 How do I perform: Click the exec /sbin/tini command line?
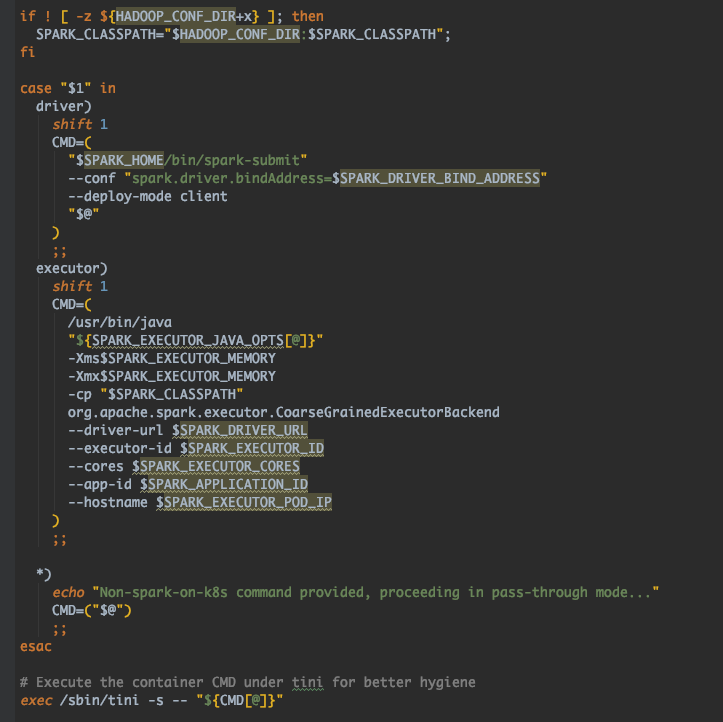pos(151,700)
